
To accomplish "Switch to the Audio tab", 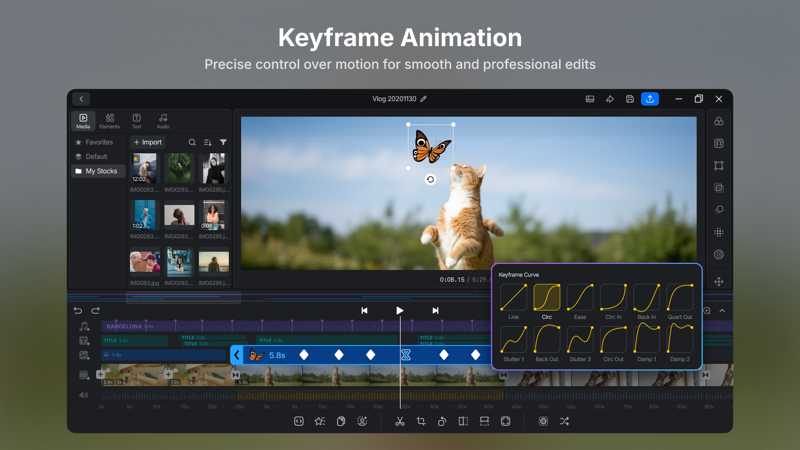I will tap(163, 121).
